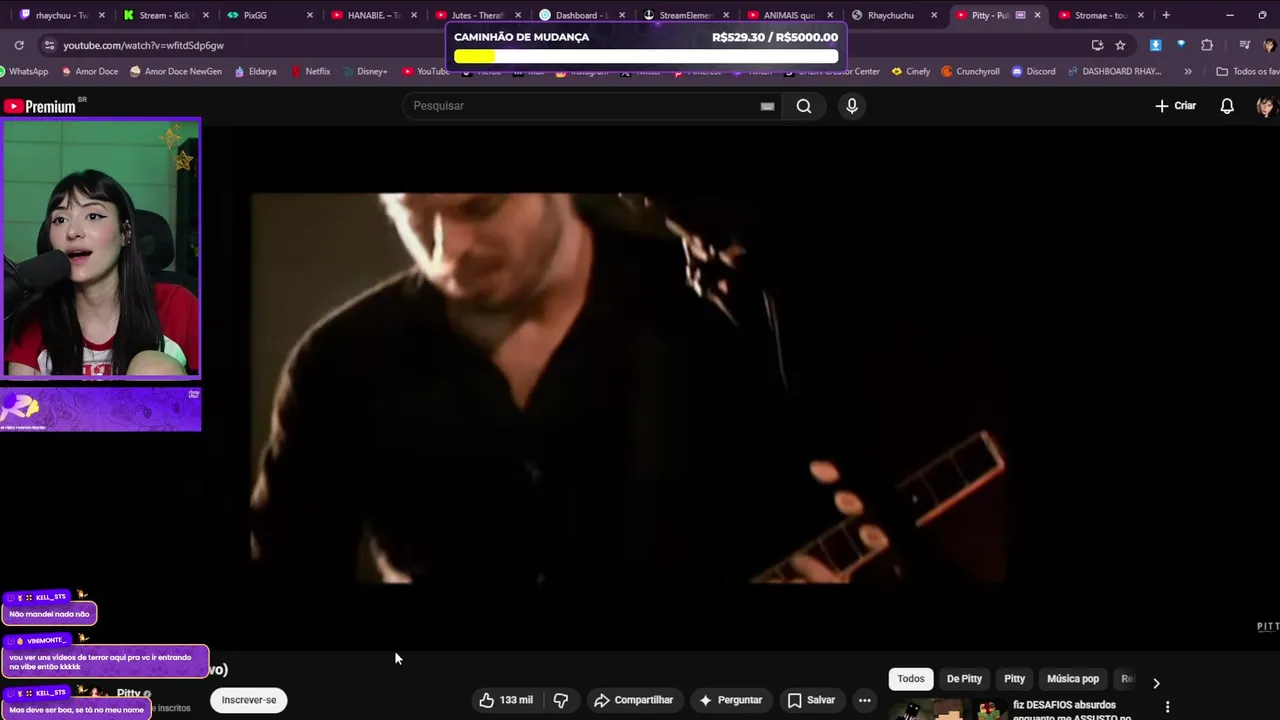Save the video with Salvar

811,700
